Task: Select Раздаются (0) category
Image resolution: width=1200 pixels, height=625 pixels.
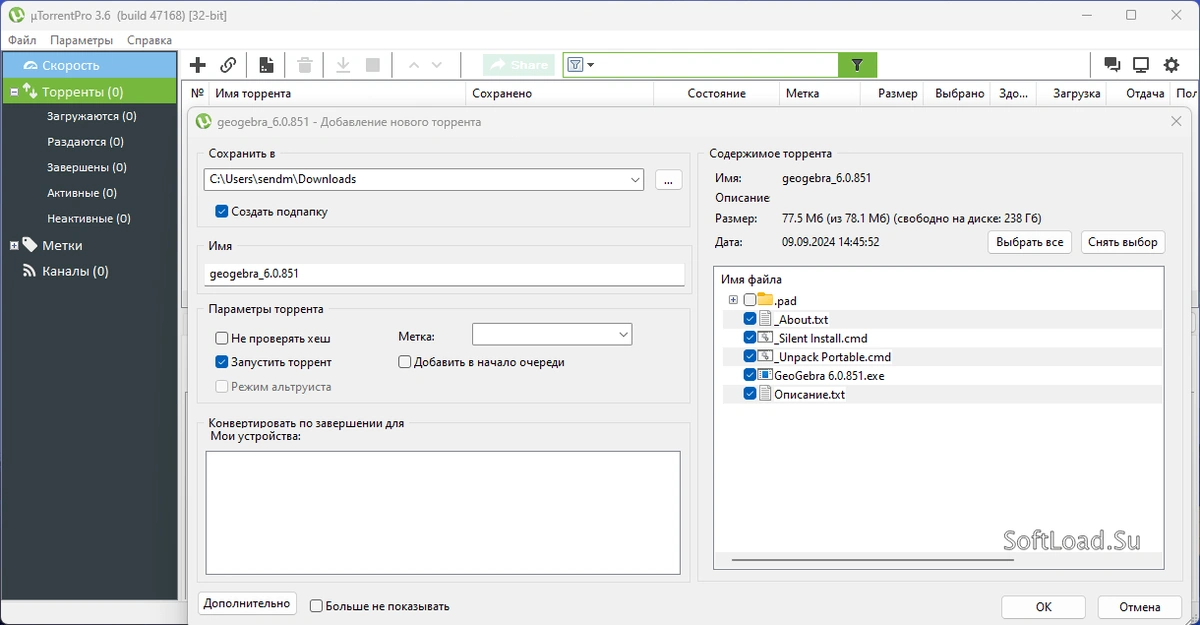Action: pos(85,142)
